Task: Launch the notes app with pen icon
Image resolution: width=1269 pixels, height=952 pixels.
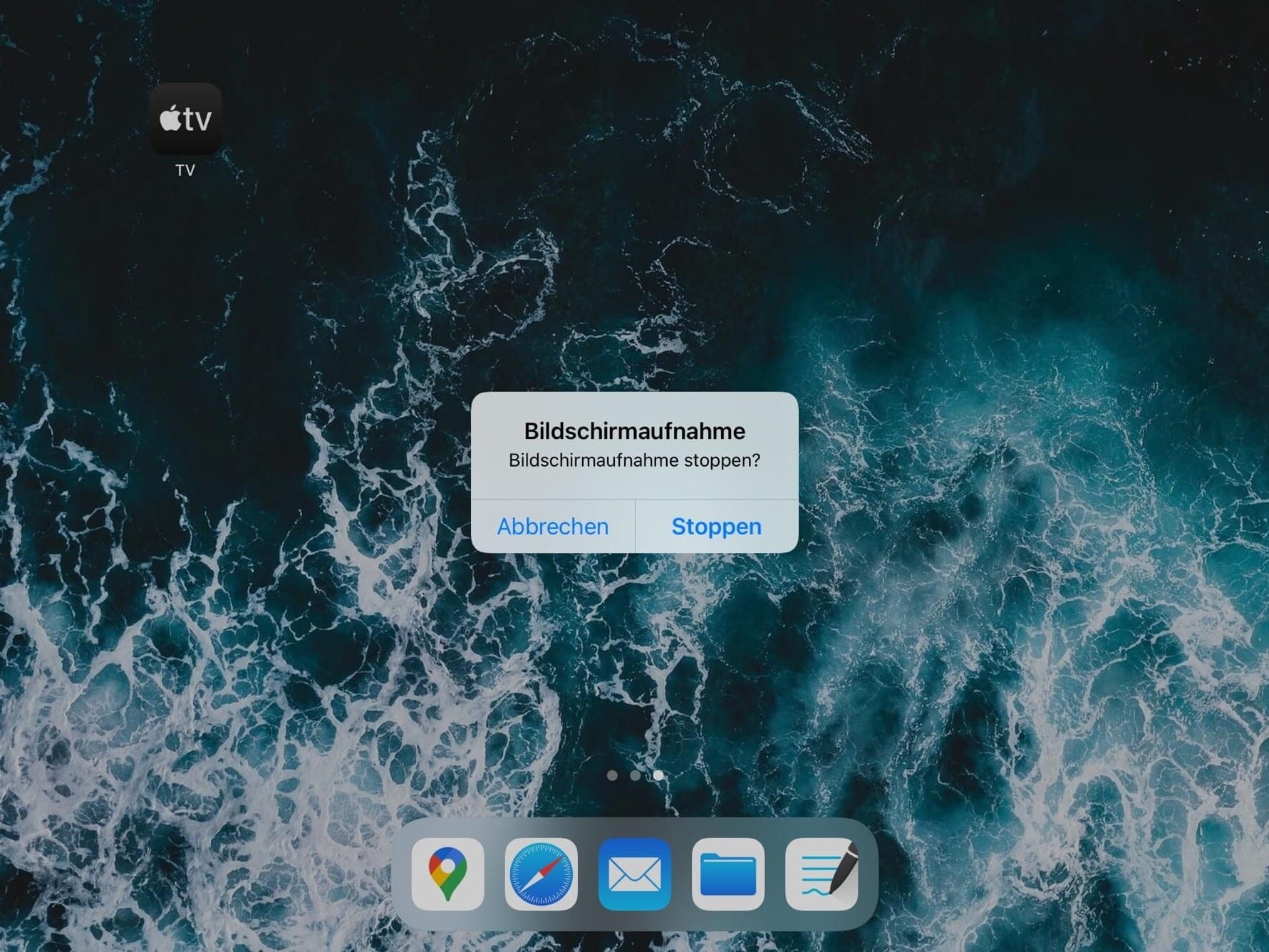Action: 821,874
